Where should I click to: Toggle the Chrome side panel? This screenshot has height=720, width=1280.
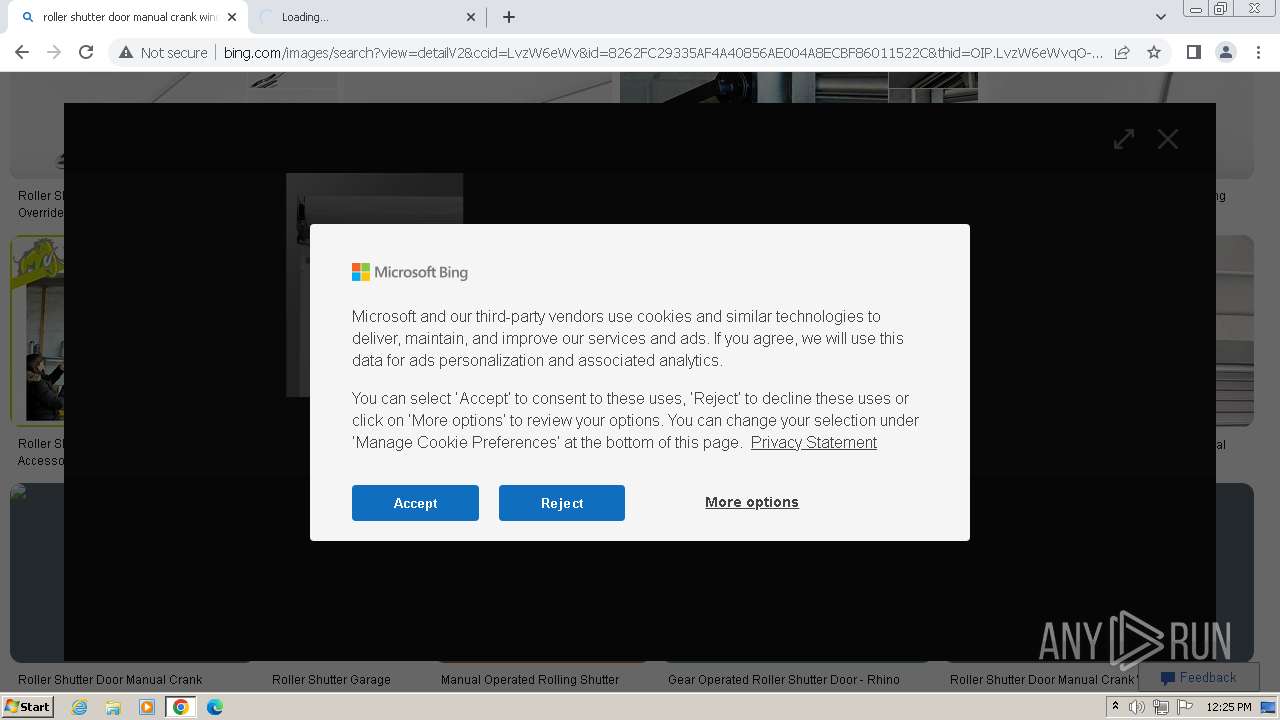[x=1193, y=52]
